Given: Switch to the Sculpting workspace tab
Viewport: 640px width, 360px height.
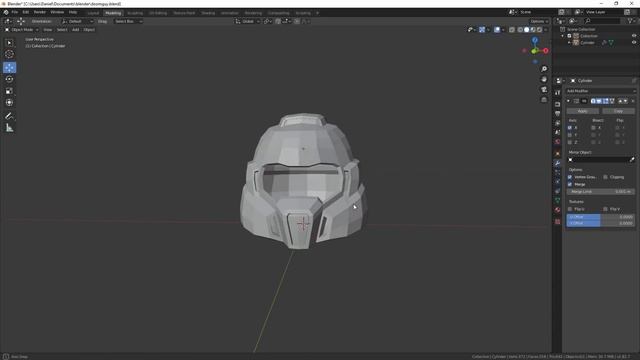Looking at the screenshot, I should pos(135,13).
